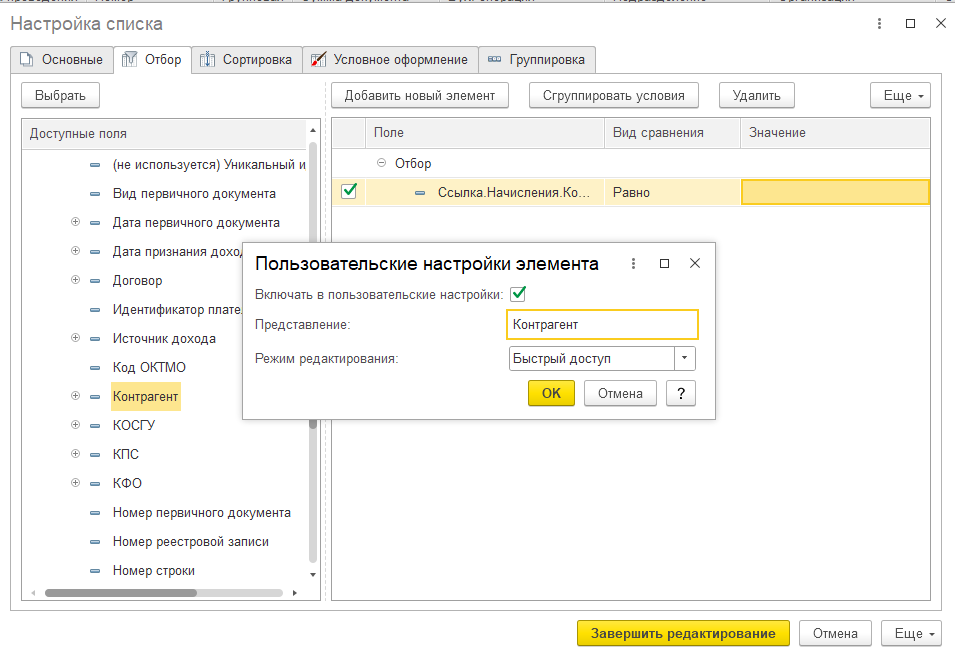955x658 pixels.
Task: Expand the Договор tree node
Action: (75, 281)
